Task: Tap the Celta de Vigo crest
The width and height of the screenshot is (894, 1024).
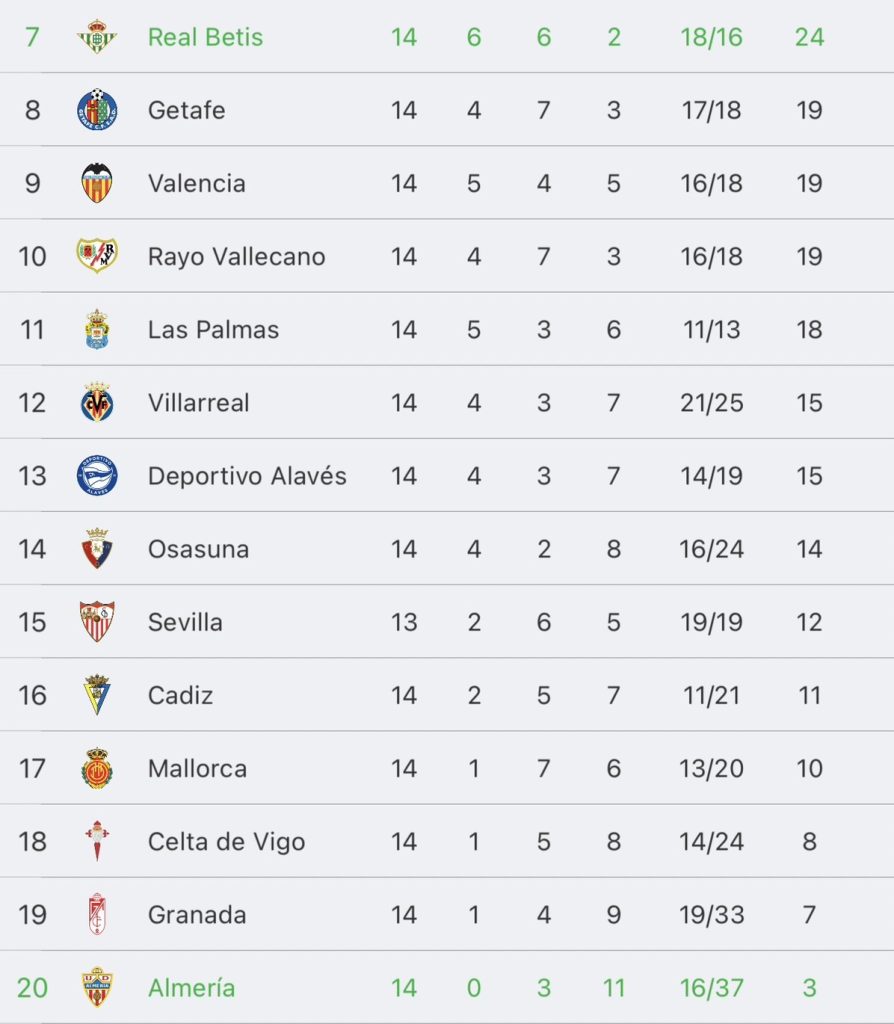Action: point(97,841)
